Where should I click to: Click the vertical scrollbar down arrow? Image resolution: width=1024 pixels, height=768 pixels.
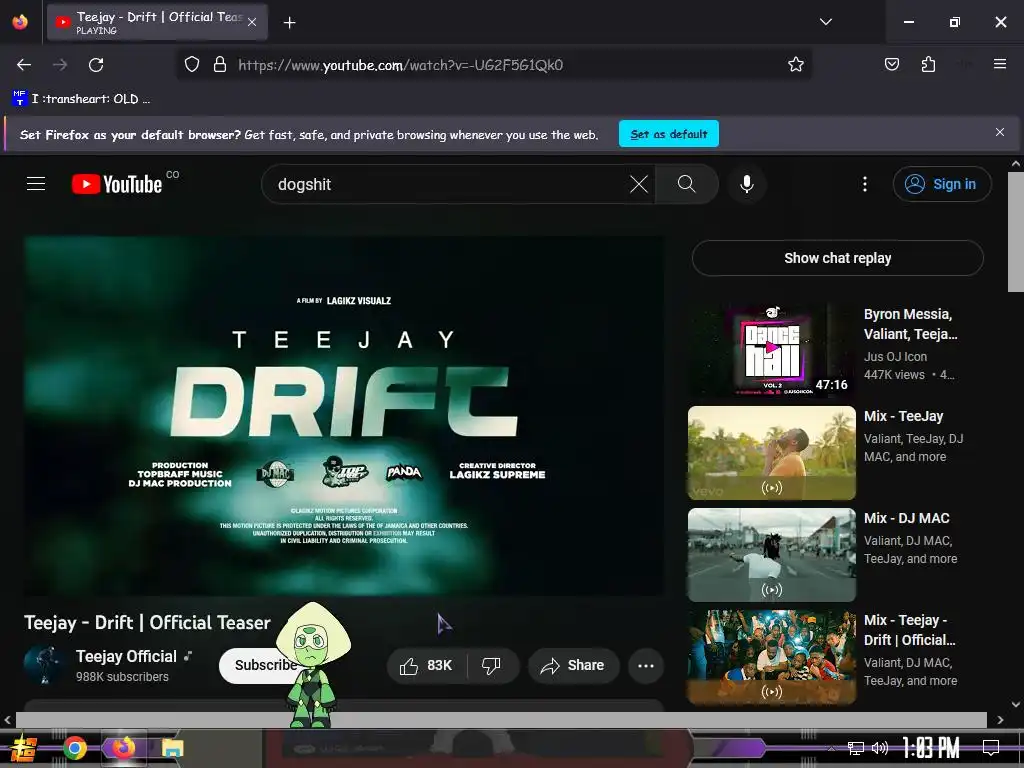(1016, 704)
